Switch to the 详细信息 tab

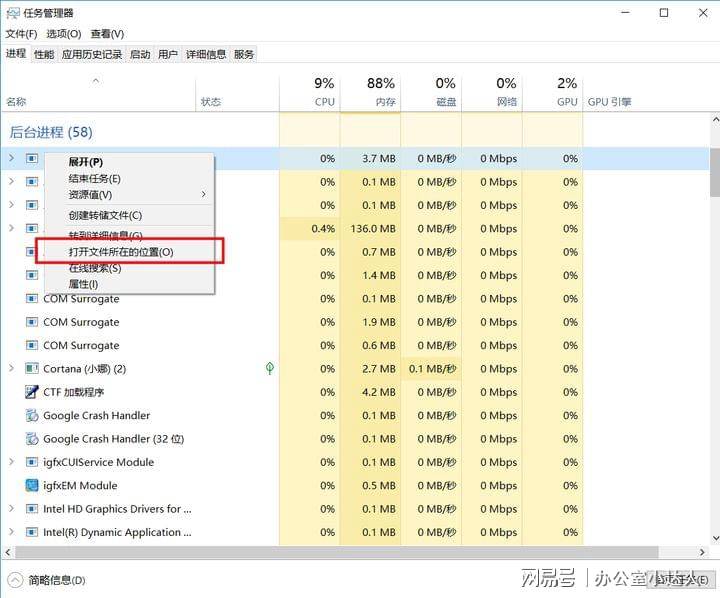(206, 55)
